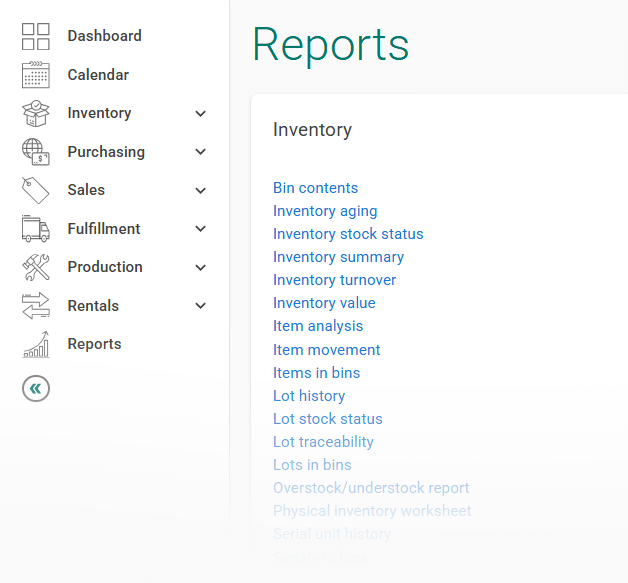Click the Fulfillment truck icon
The image size is (628, 583).
(36, 229)
